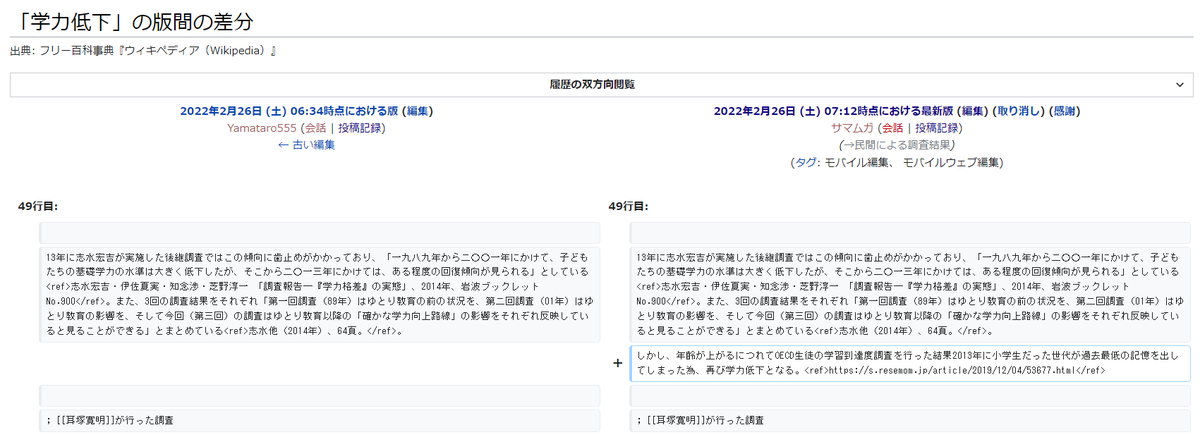The width and height of the screenshot is (1200, 437).
Task: Open the 2022年2月26日 06:34時点における版 link
Action: [289, 111]
